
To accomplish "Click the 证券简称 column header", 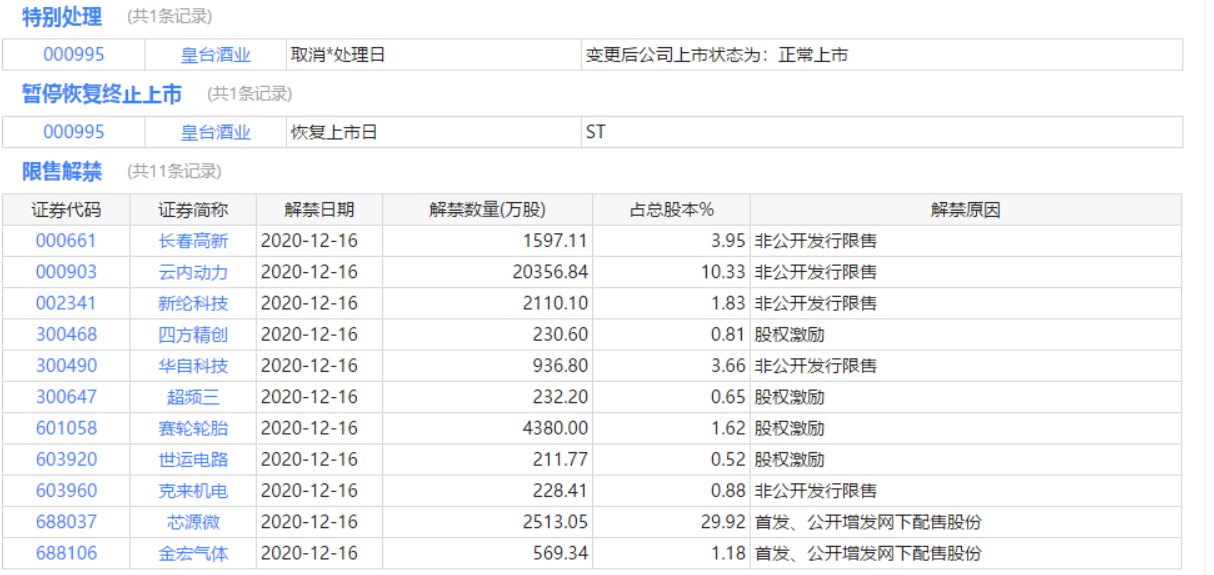I will [193, 210].
